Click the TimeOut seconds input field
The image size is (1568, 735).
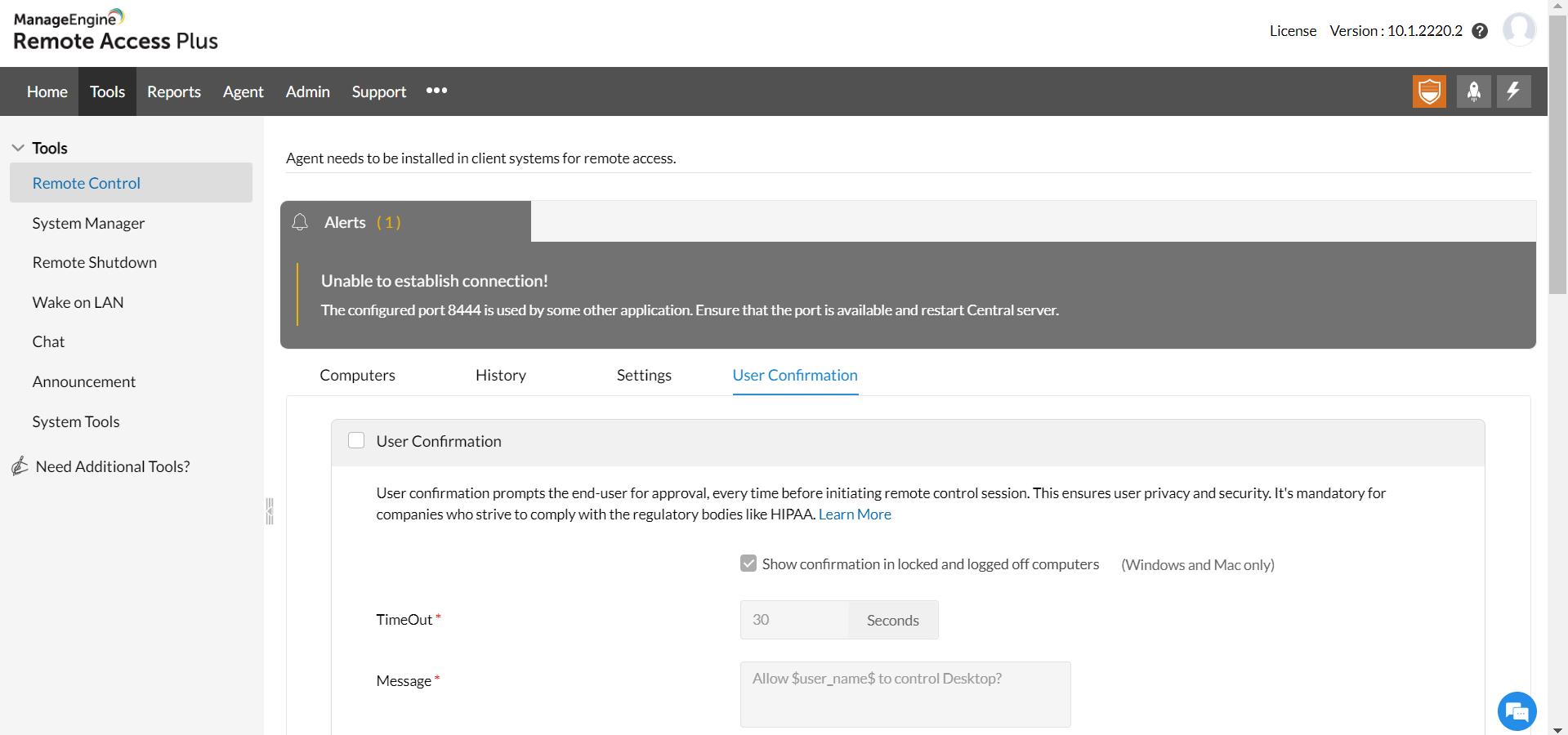794,620
